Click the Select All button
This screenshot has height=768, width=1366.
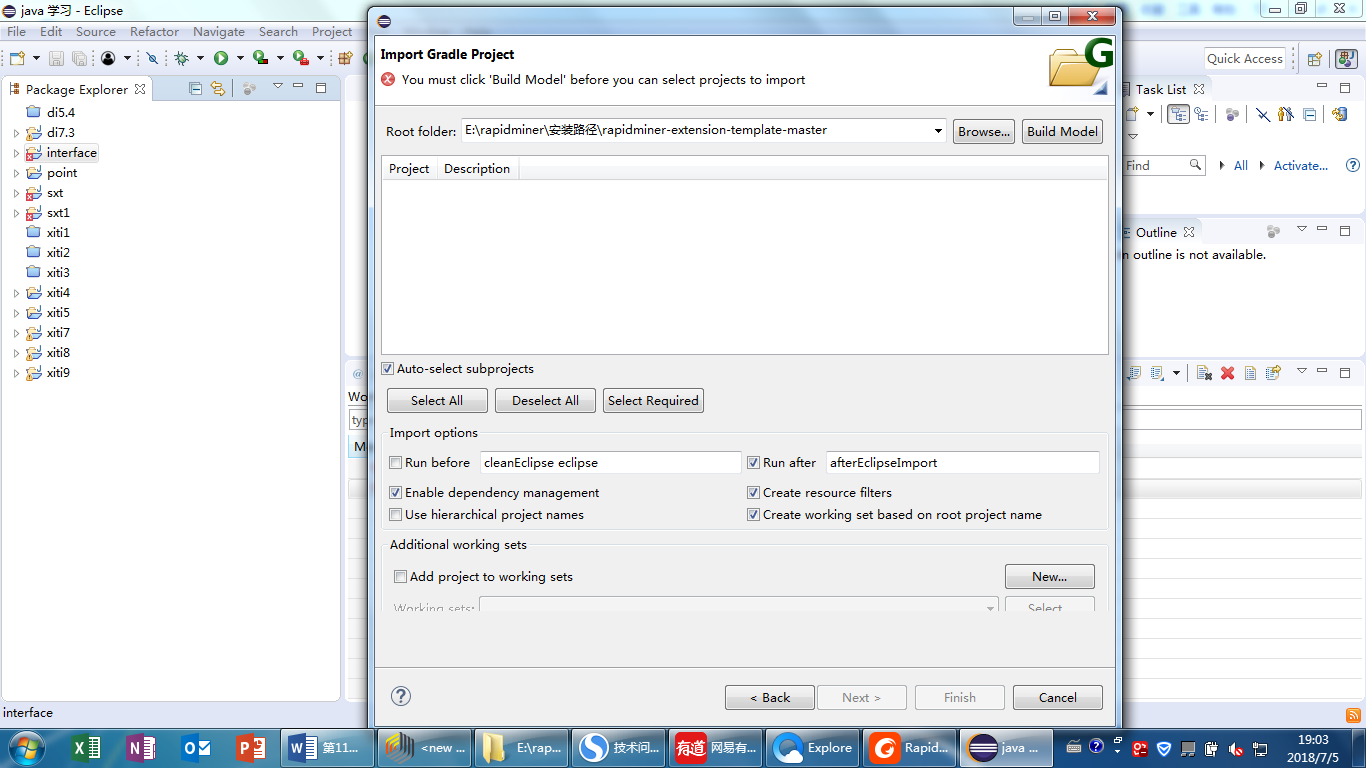pos(437,401)
